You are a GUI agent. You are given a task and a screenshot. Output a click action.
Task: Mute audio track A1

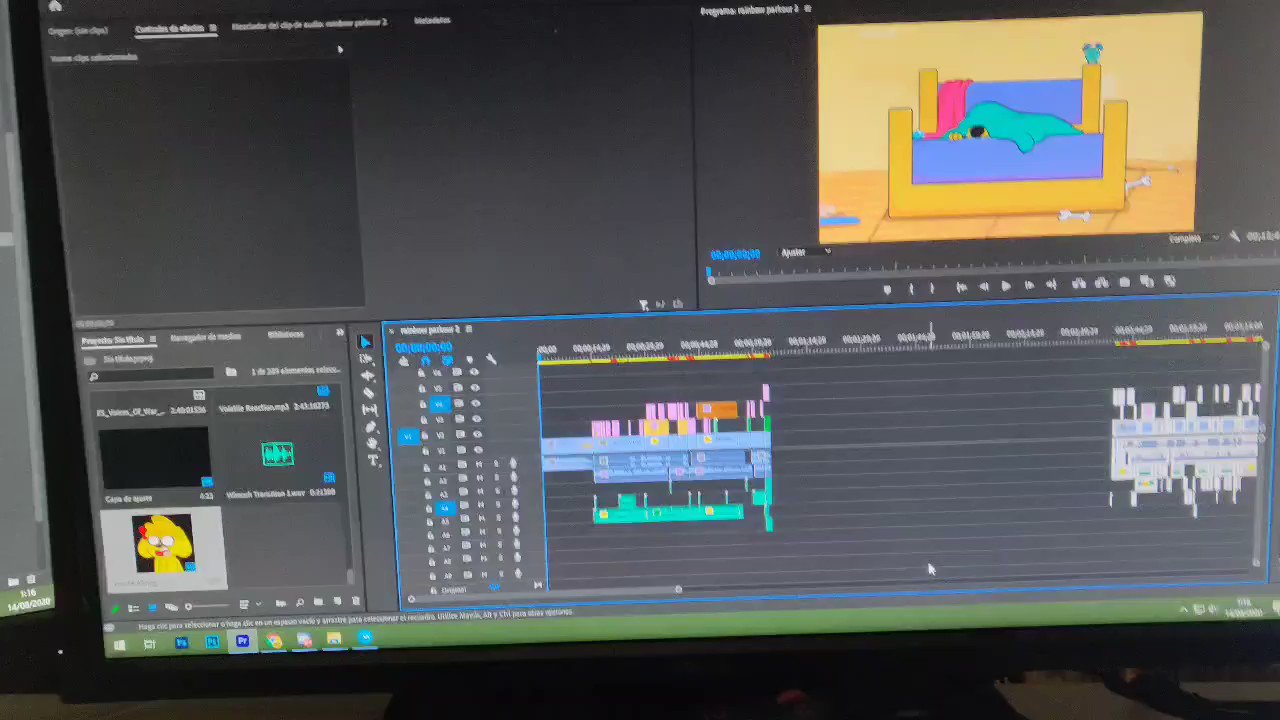click(x=479, y=465)
